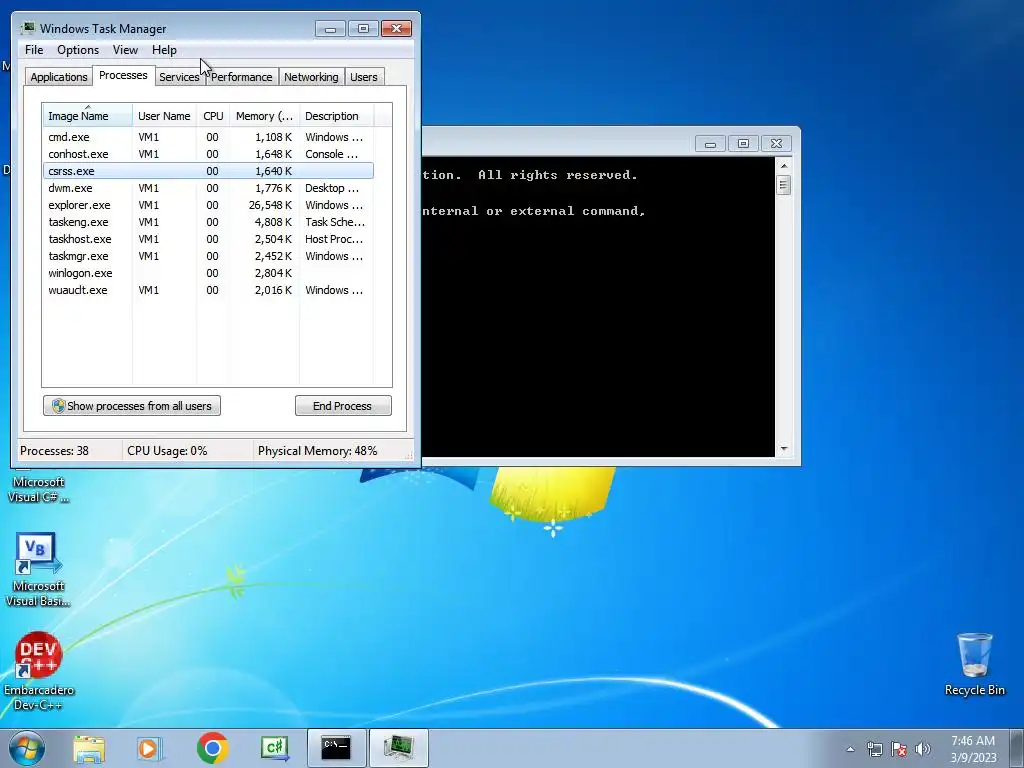Open the volume speaker tray icon
Viewport: 1024px width, 768px height.
(923, 749)
